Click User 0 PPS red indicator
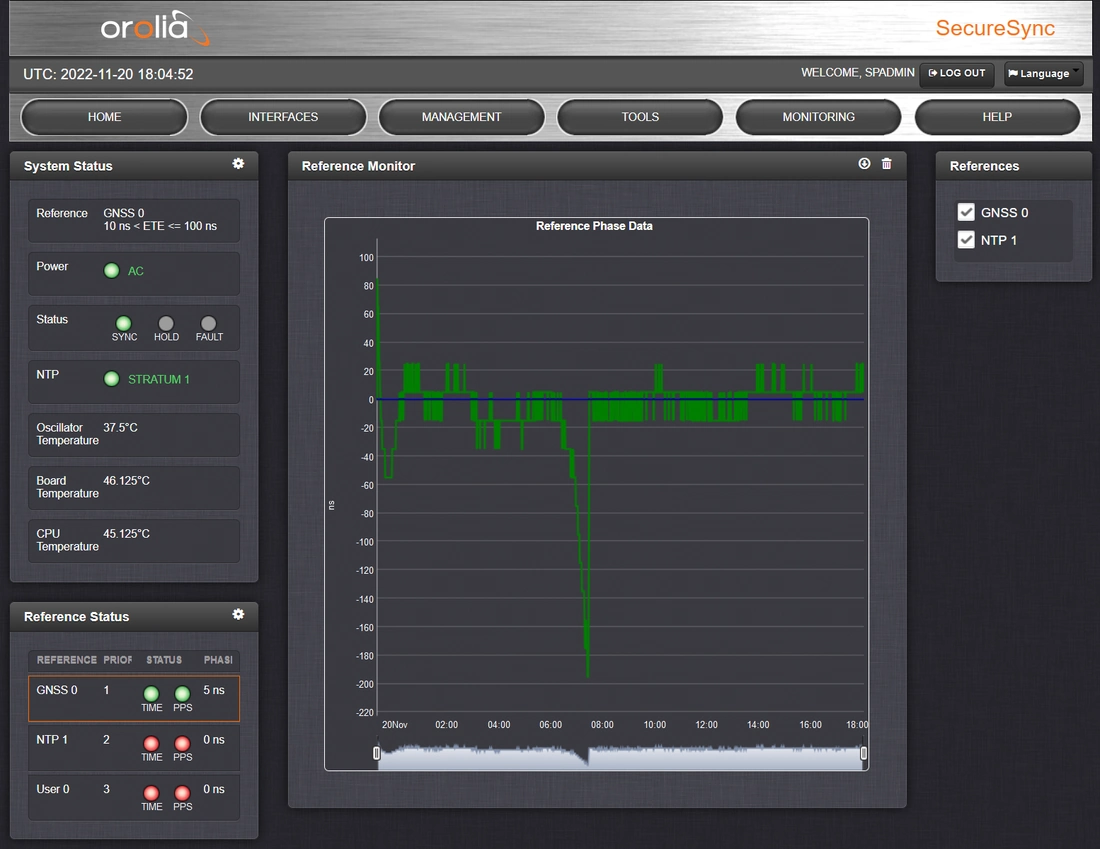 point(182,793)
